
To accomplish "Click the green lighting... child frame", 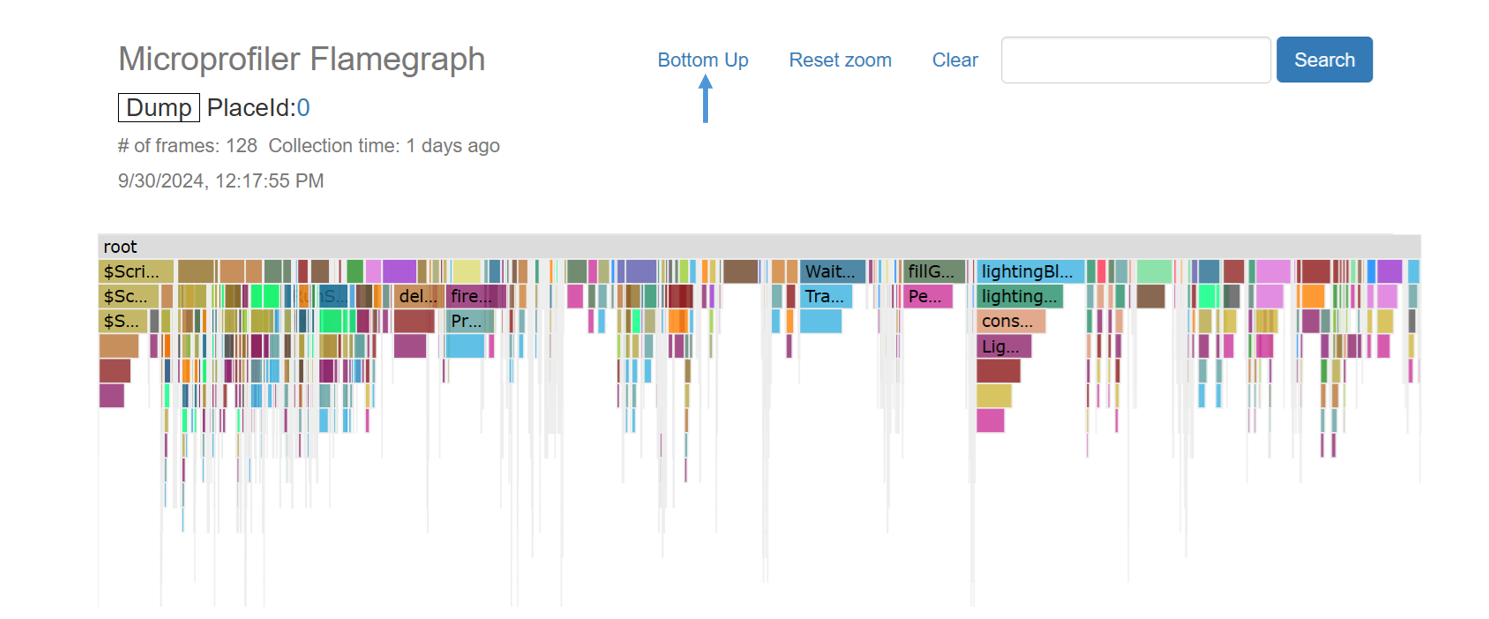I will 1019,297.
